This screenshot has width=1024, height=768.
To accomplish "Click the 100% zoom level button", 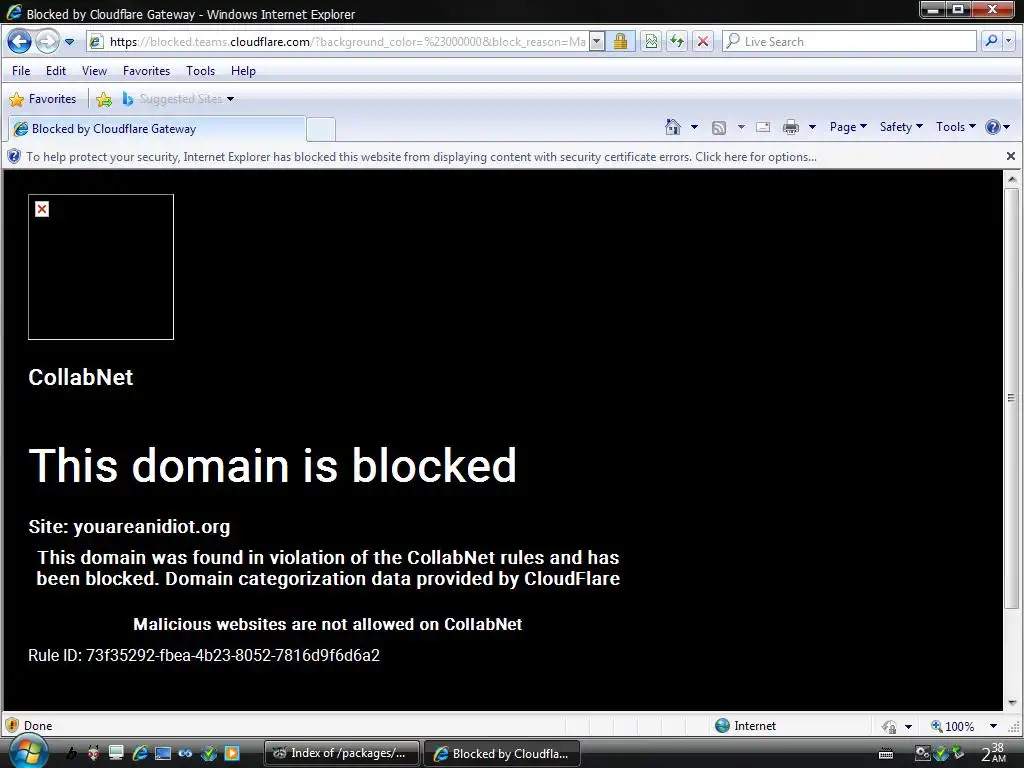I will point(953,726).
